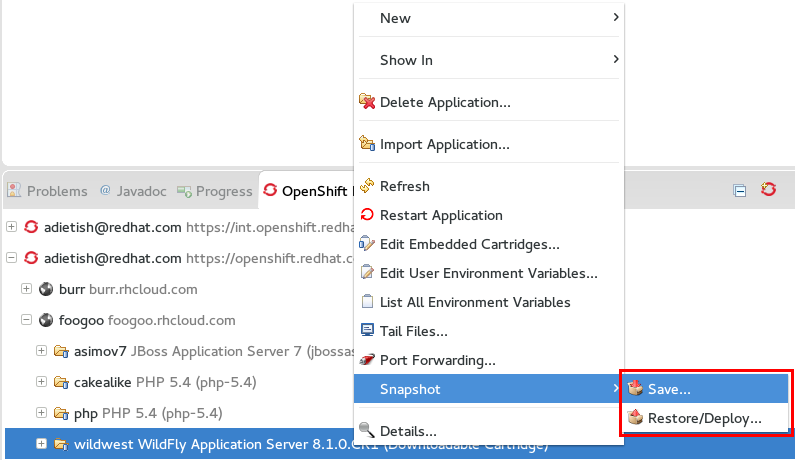
Task: Select cakealike PHP 5.4 row
Action: click(165, 382)
